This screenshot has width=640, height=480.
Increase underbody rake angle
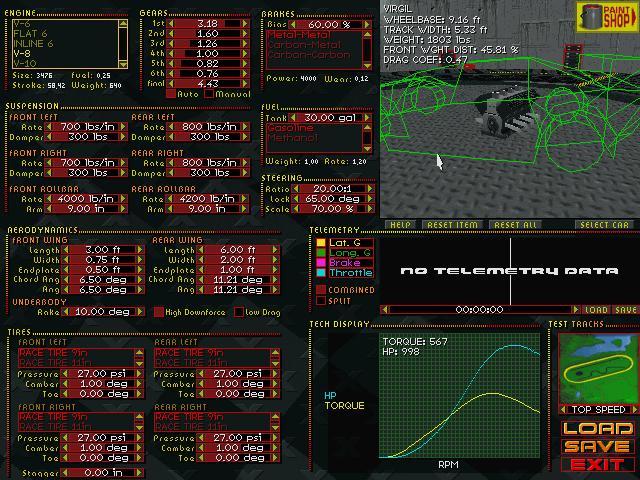click(140, 312)
